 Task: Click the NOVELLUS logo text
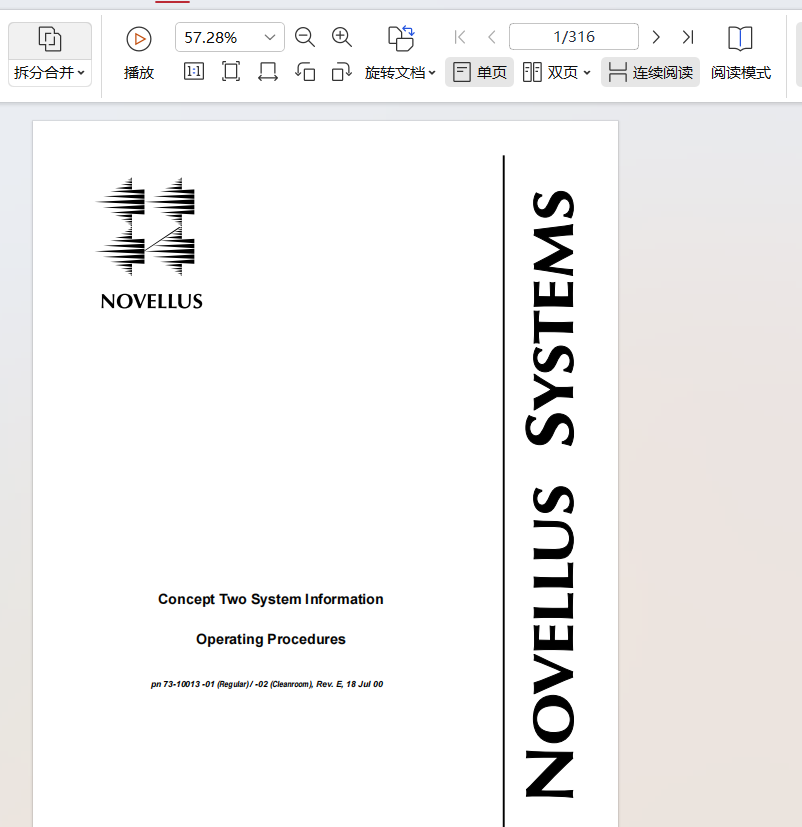[x=151, y=301]
